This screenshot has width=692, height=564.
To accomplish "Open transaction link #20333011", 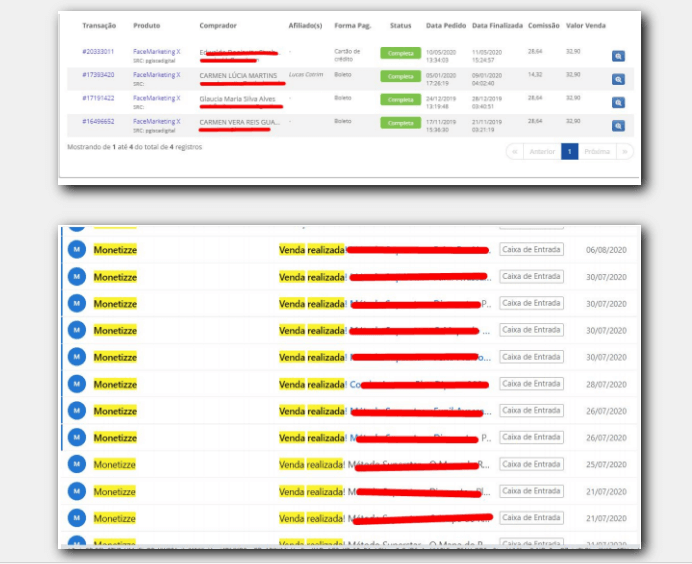I will coord(98,51).
